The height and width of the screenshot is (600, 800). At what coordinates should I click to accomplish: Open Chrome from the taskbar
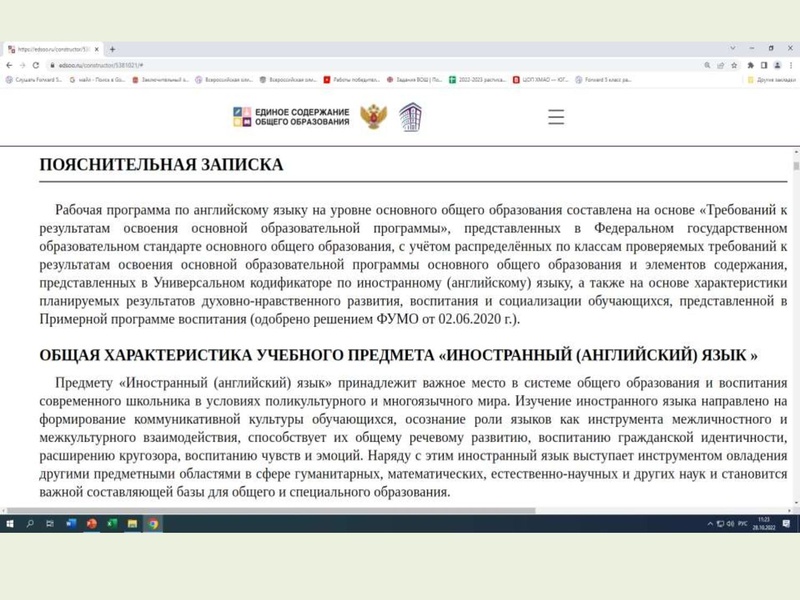(x=153, y=523)
